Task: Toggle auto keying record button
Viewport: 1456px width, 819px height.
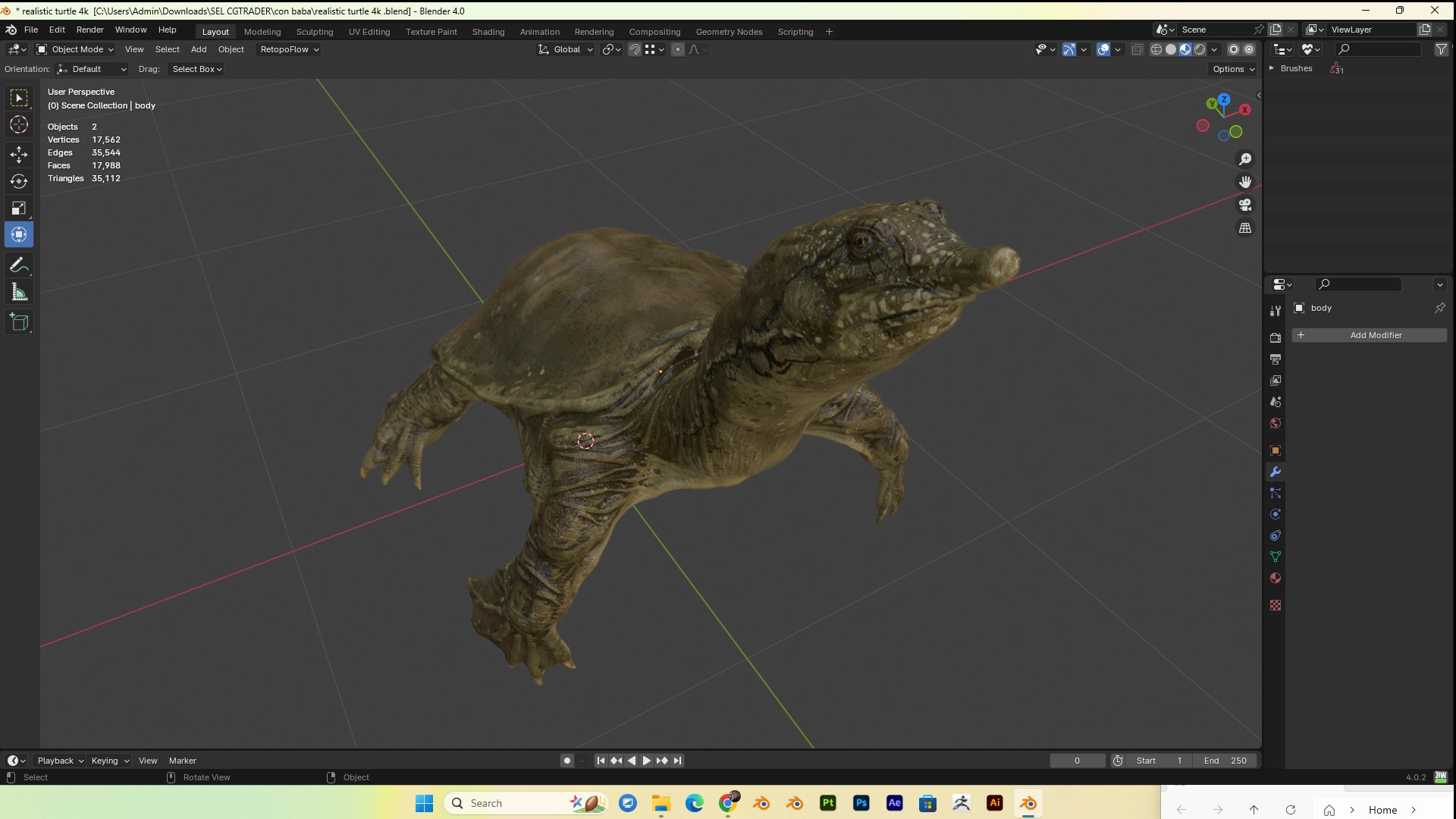Action: pos(566,761)
